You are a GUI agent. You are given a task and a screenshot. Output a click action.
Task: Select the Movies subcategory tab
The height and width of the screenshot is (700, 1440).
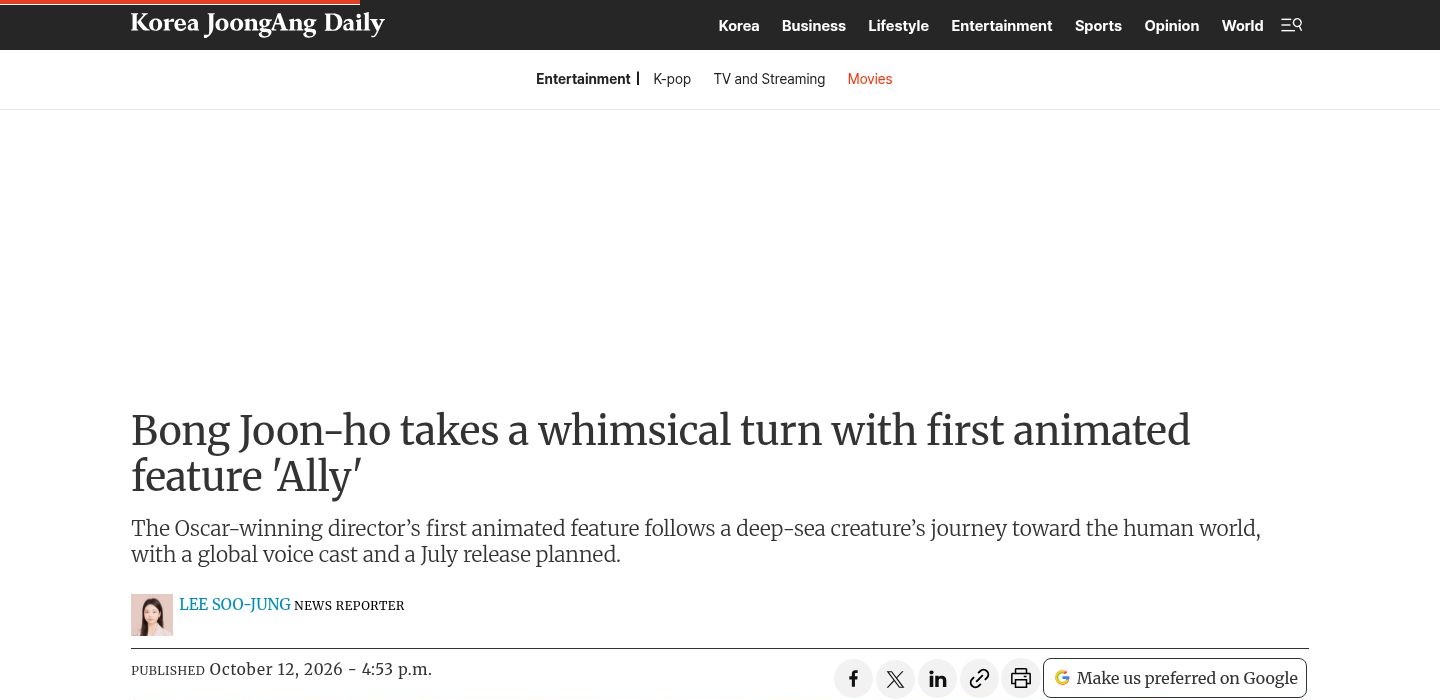pos(870,79)
